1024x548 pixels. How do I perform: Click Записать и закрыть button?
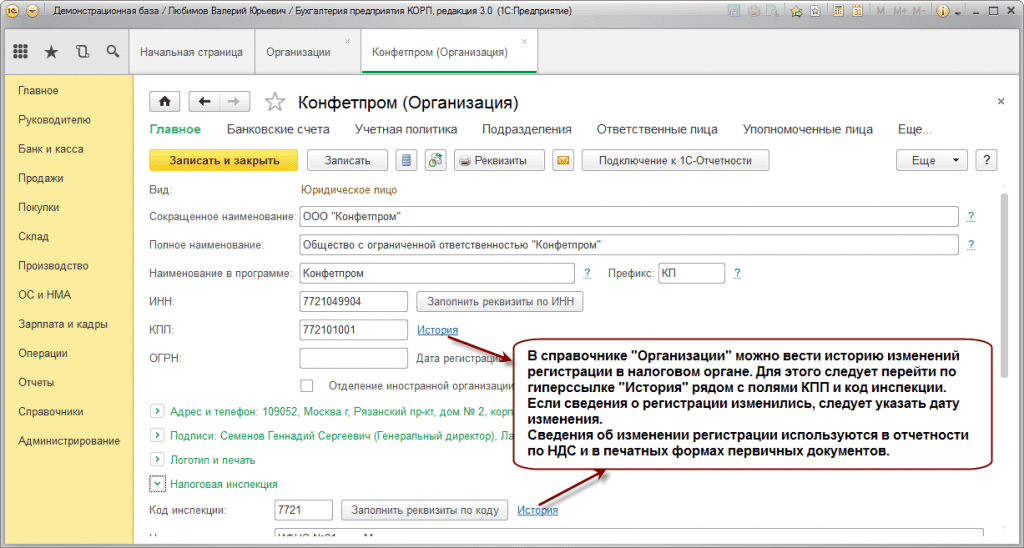click(222, 161)
